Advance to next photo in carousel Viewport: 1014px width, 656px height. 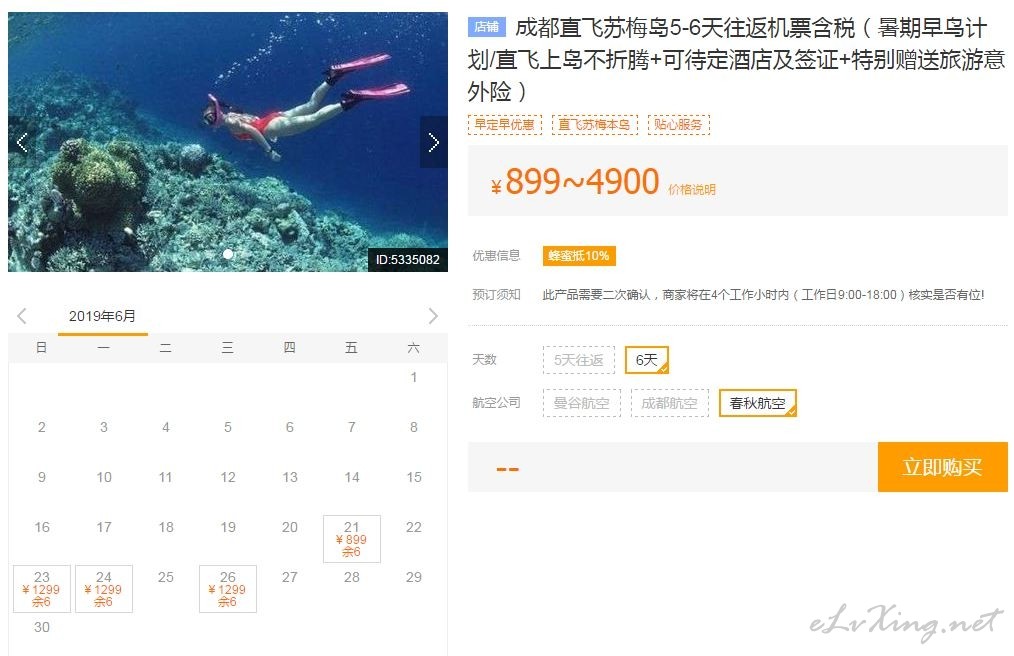pyautogui.click(x=433, y=142)
